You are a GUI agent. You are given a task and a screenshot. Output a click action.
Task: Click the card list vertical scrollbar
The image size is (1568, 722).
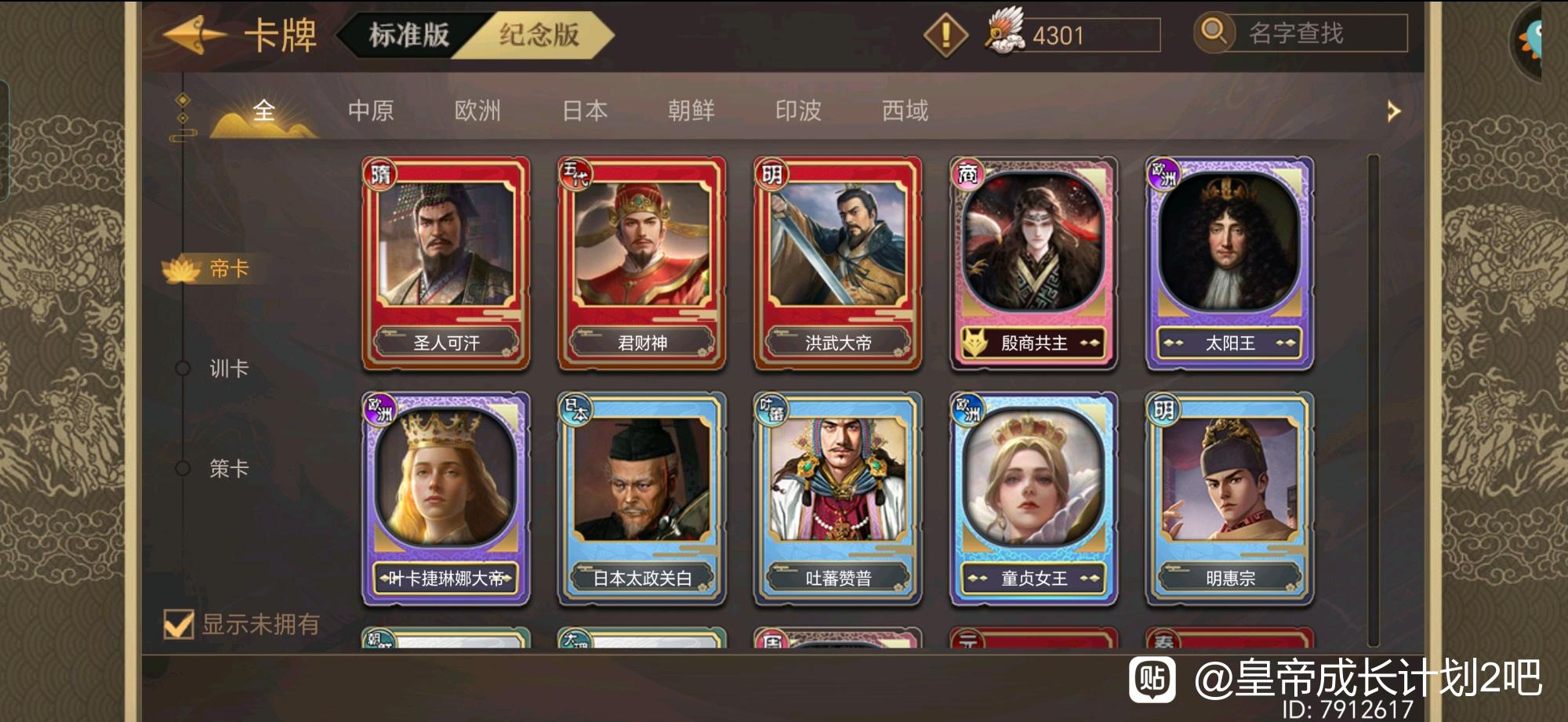(1373, 401)
